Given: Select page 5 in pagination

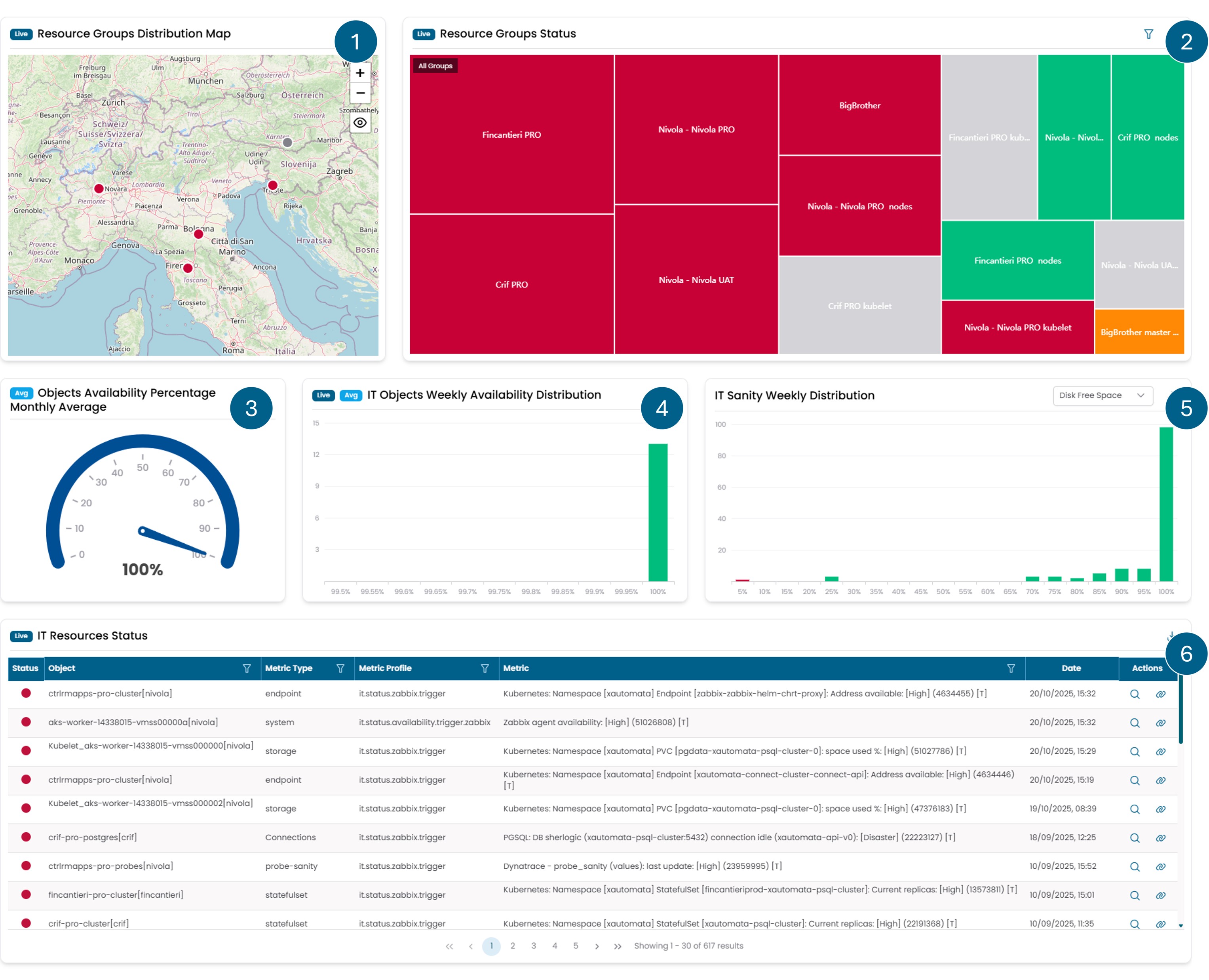Looking at the screenshot, I should [x=575, y=946].
